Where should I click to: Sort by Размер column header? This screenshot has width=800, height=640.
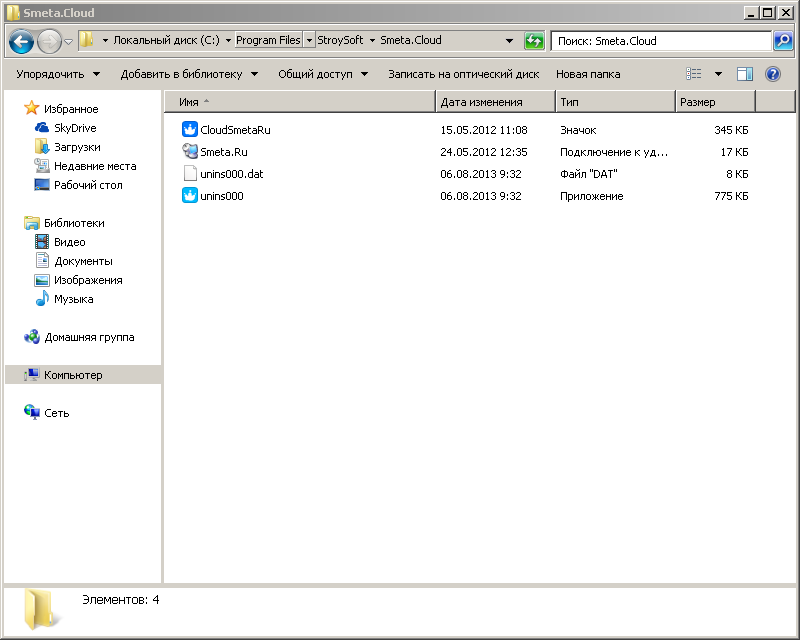pyautogui.click(x=715, y=102)
